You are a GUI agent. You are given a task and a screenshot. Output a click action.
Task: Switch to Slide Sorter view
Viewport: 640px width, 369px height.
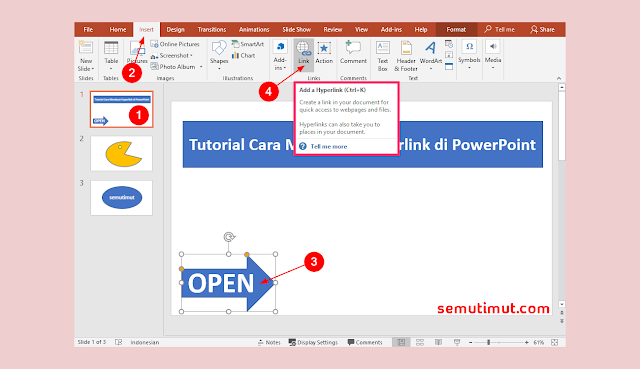point(420,342)
